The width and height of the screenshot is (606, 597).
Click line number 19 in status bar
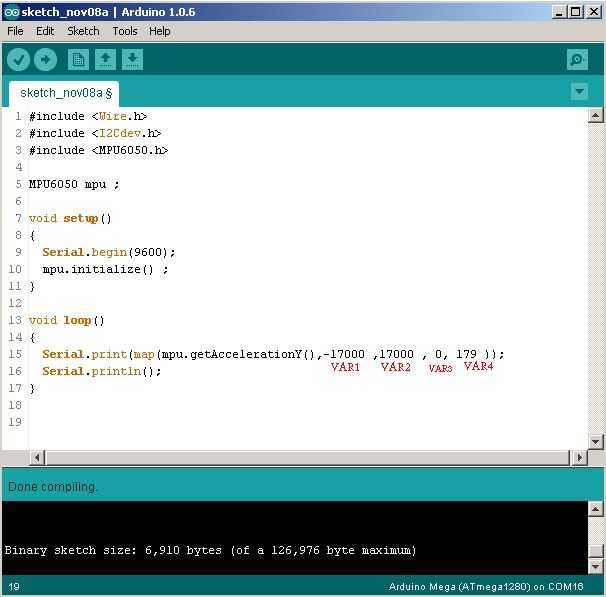pyautogui.click(x=14, y=587)
